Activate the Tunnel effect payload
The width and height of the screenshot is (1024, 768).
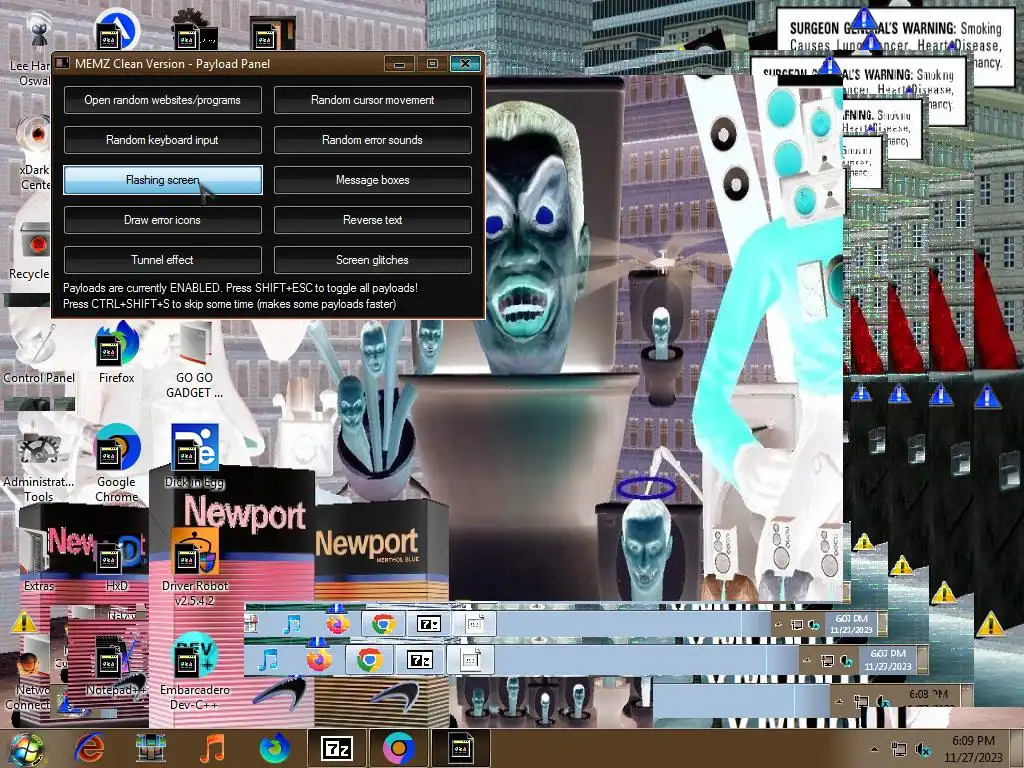tap(163, 260)
